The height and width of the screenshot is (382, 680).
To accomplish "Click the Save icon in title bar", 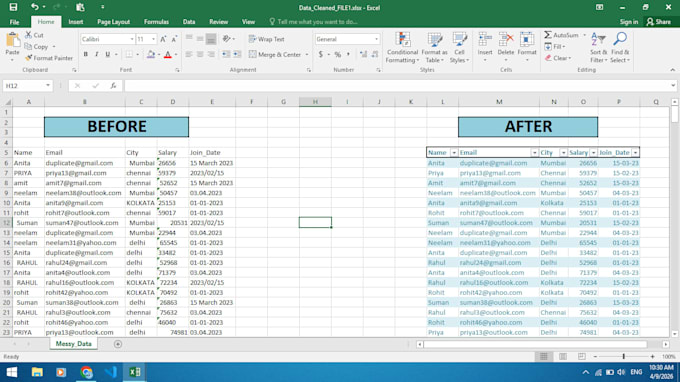I will [13, 7].
